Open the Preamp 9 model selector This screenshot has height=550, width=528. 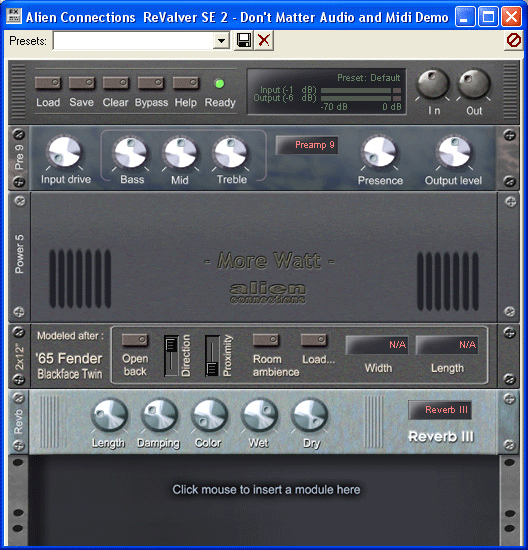point(307,145)
